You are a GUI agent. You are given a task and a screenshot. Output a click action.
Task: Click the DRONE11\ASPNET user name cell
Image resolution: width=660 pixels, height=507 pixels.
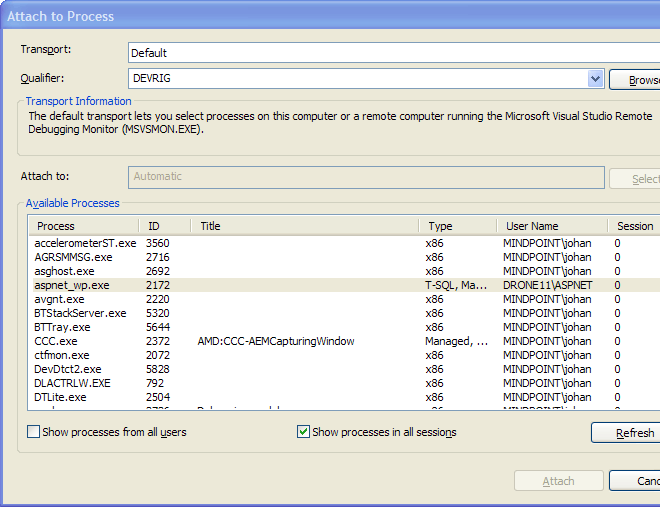[x=547, y=285]
